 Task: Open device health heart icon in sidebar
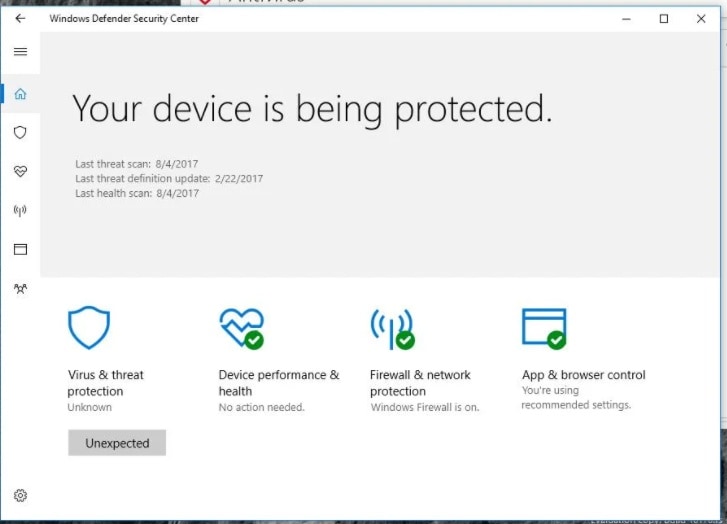tap(20, 171)
